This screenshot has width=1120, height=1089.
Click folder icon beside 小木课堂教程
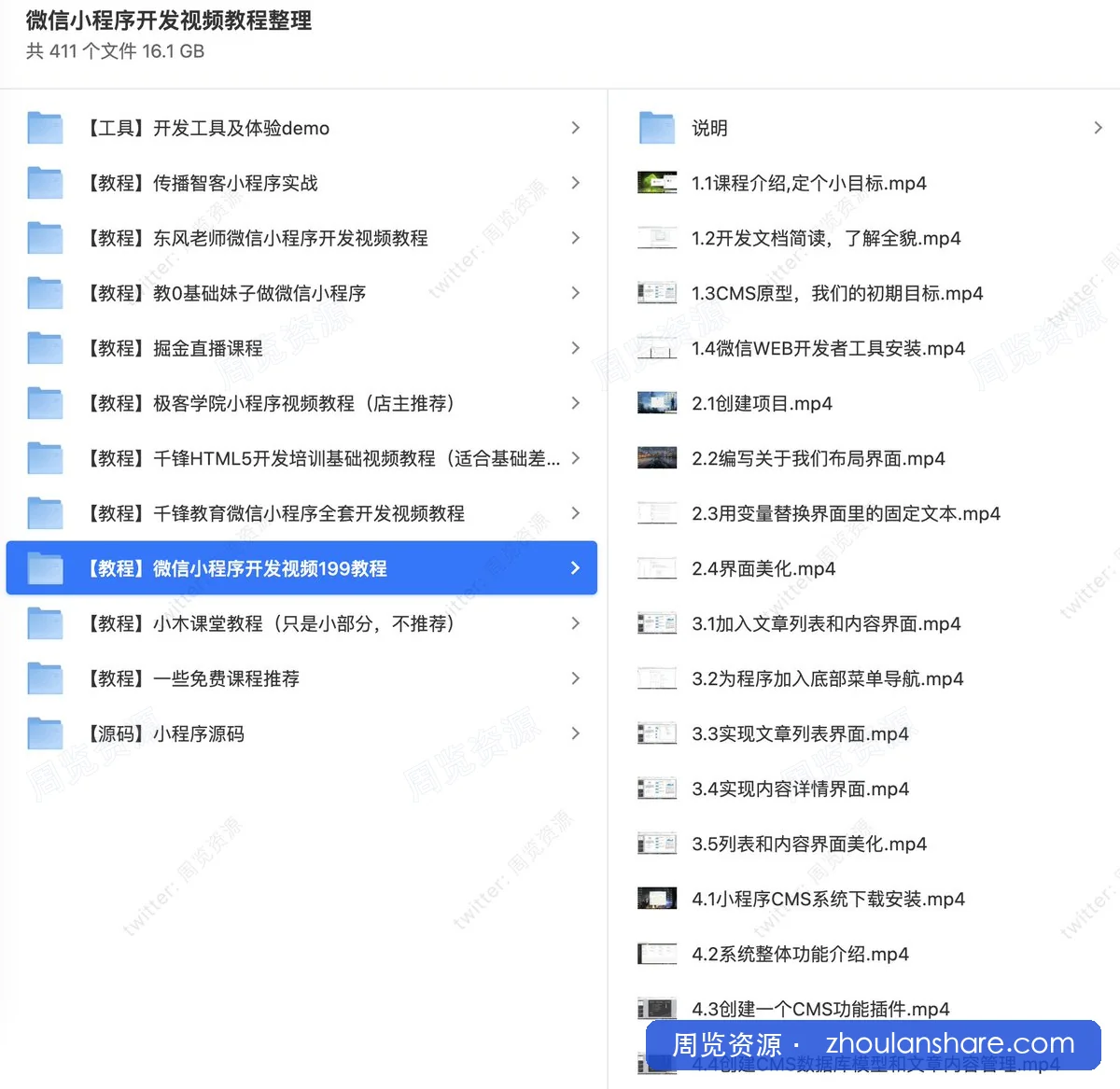click(x=45, y=623)
